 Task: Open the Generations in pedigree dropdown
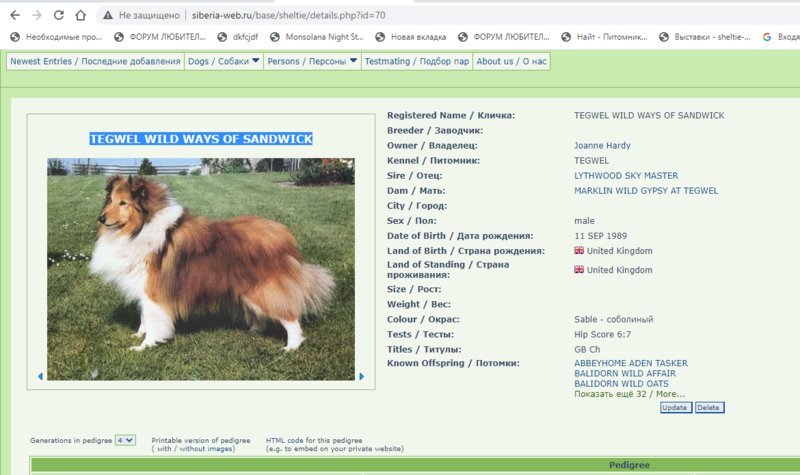(125, 440)
